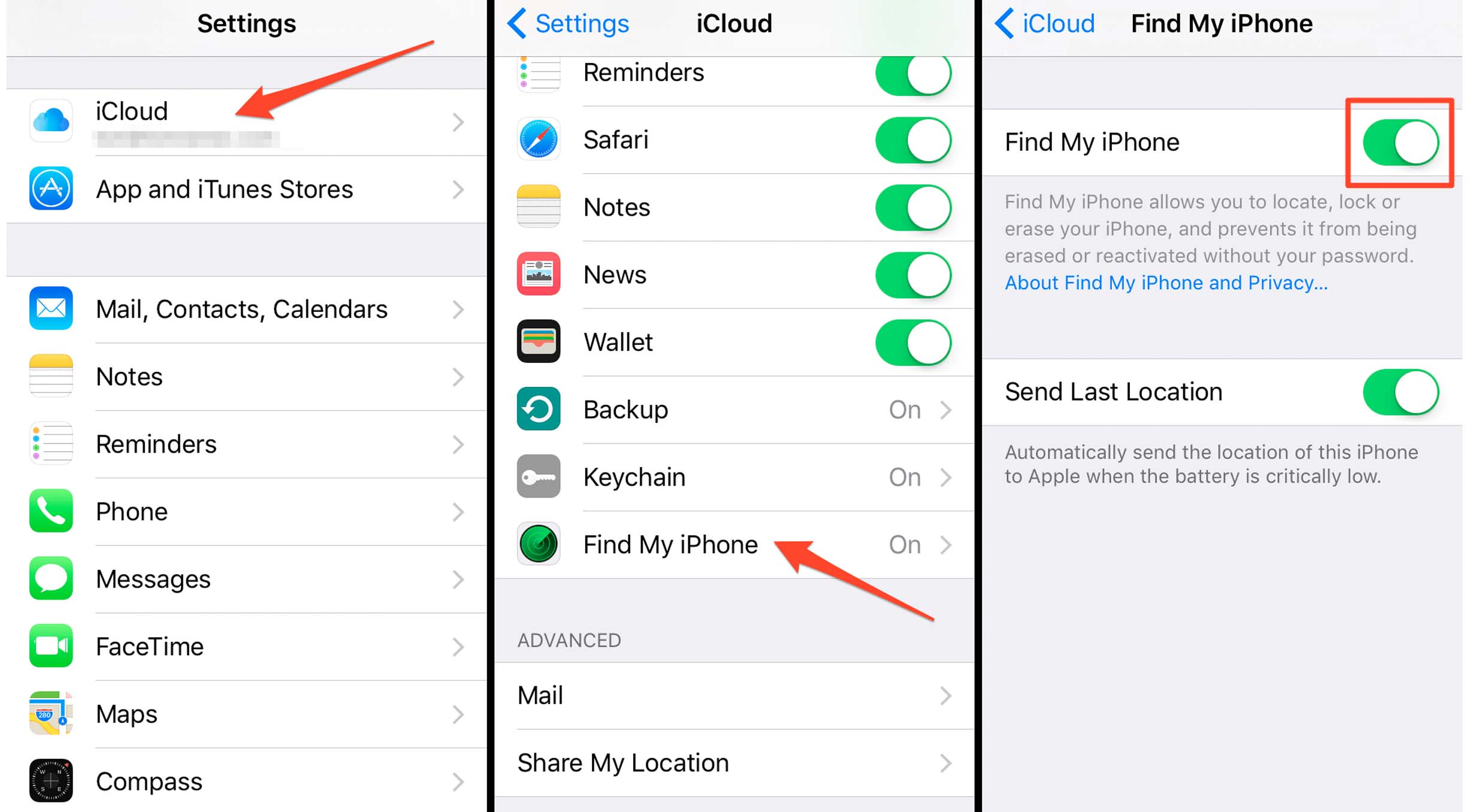This screenshot has width=1469, height=812.
Task: Expand the Find My iPhone option
Action: [735, 544]
